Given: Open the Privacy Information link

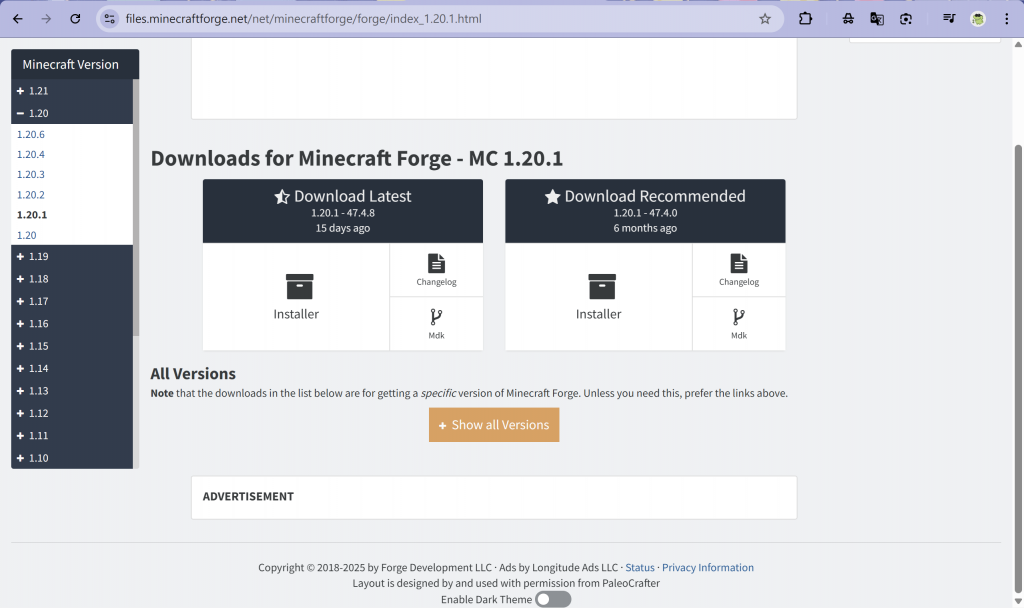Looking at the screenshot, I should coord(707,568).
